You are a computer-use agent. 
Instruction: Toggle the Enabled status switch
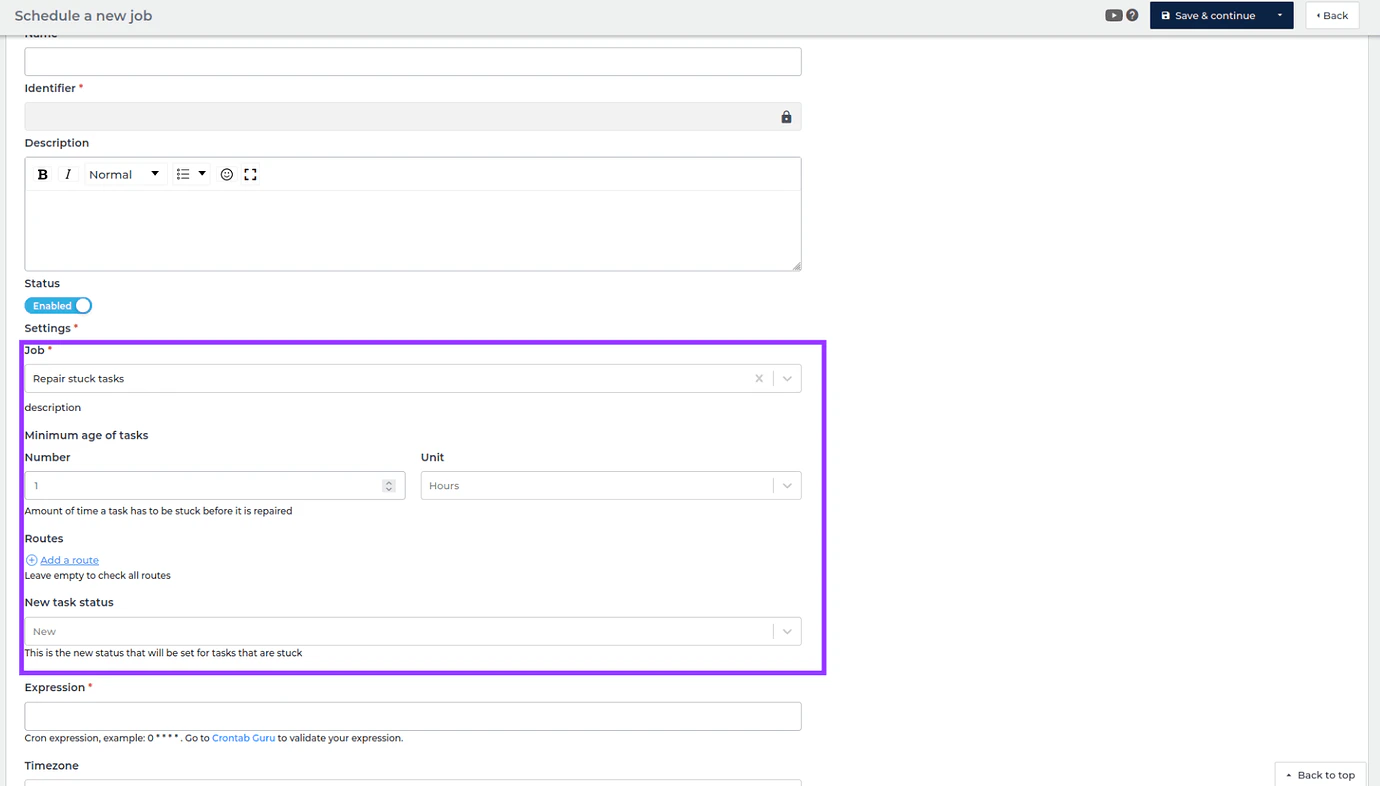tap(58, 305)
